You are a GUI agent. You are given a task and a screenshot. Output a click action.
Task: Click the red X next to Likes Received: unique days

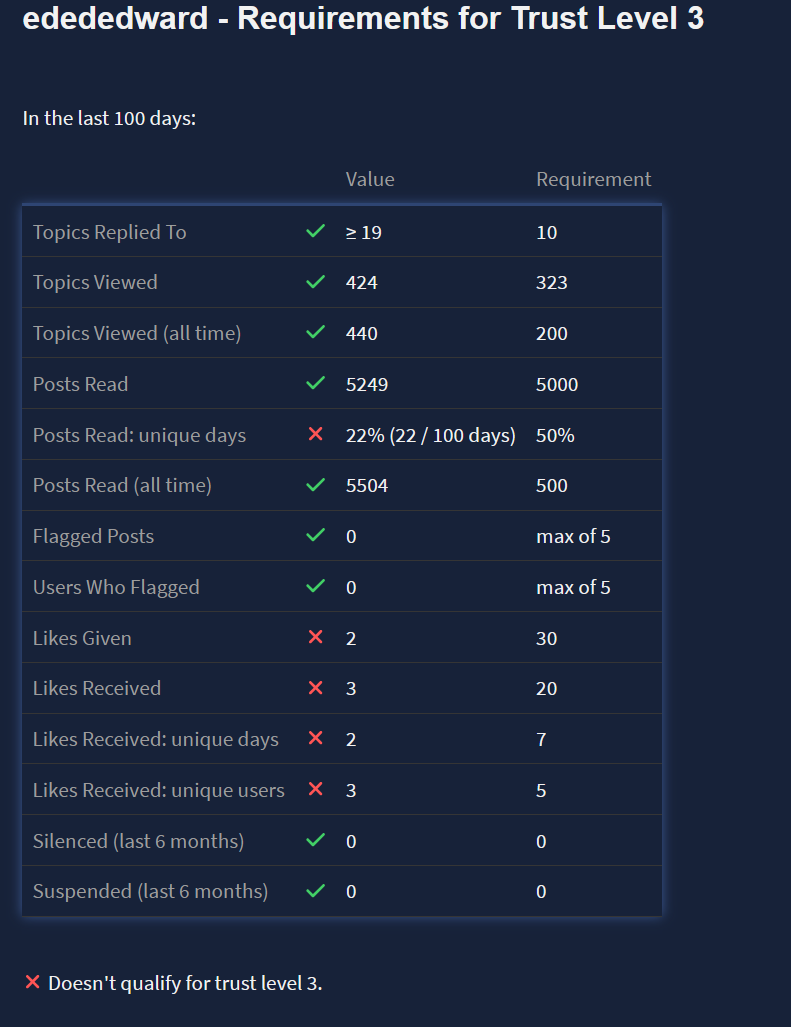[316, 739]
